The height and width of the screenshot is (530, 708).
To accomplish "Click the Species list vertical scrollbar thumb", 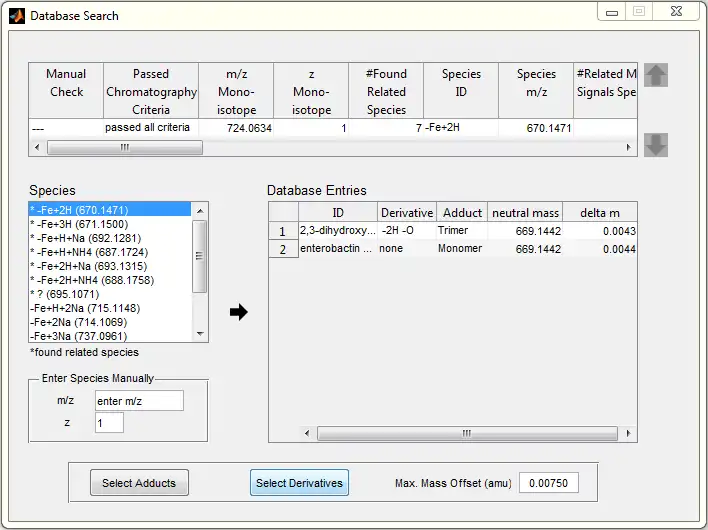I will [x=200, y=256].
